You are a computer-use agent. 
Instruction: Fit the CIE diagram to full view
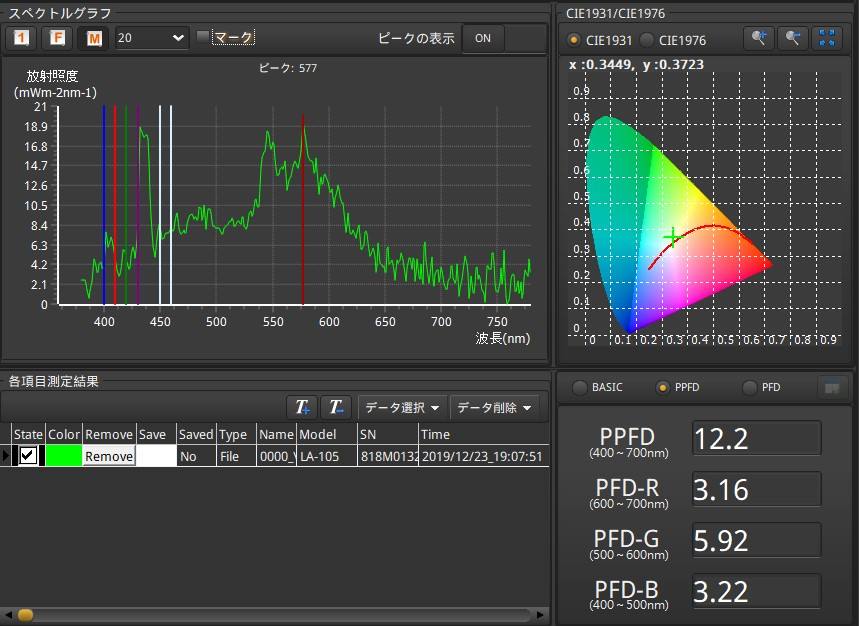tap(827, 38)
